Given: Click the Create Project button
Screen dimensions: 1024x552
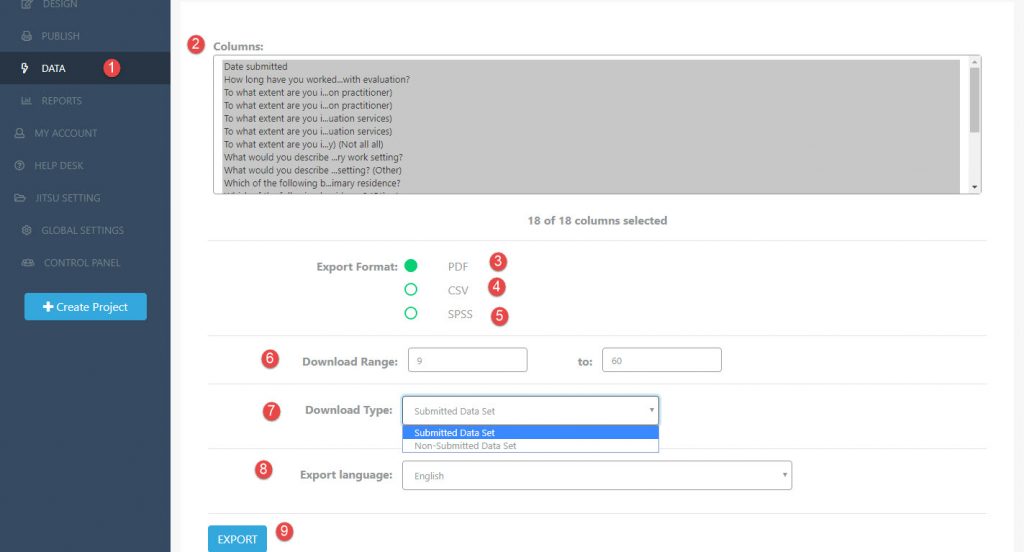Looking at the screenshot, I should pos(85,307).
